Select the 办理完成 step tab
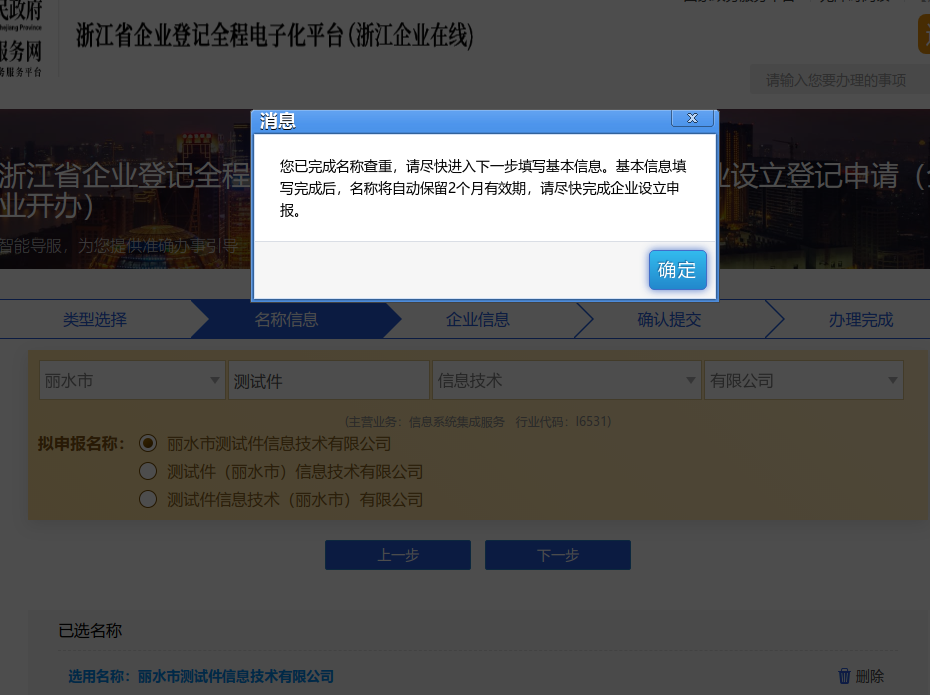Image resolution: width=930 pixels, height=695 pixels. click(861, 320)
